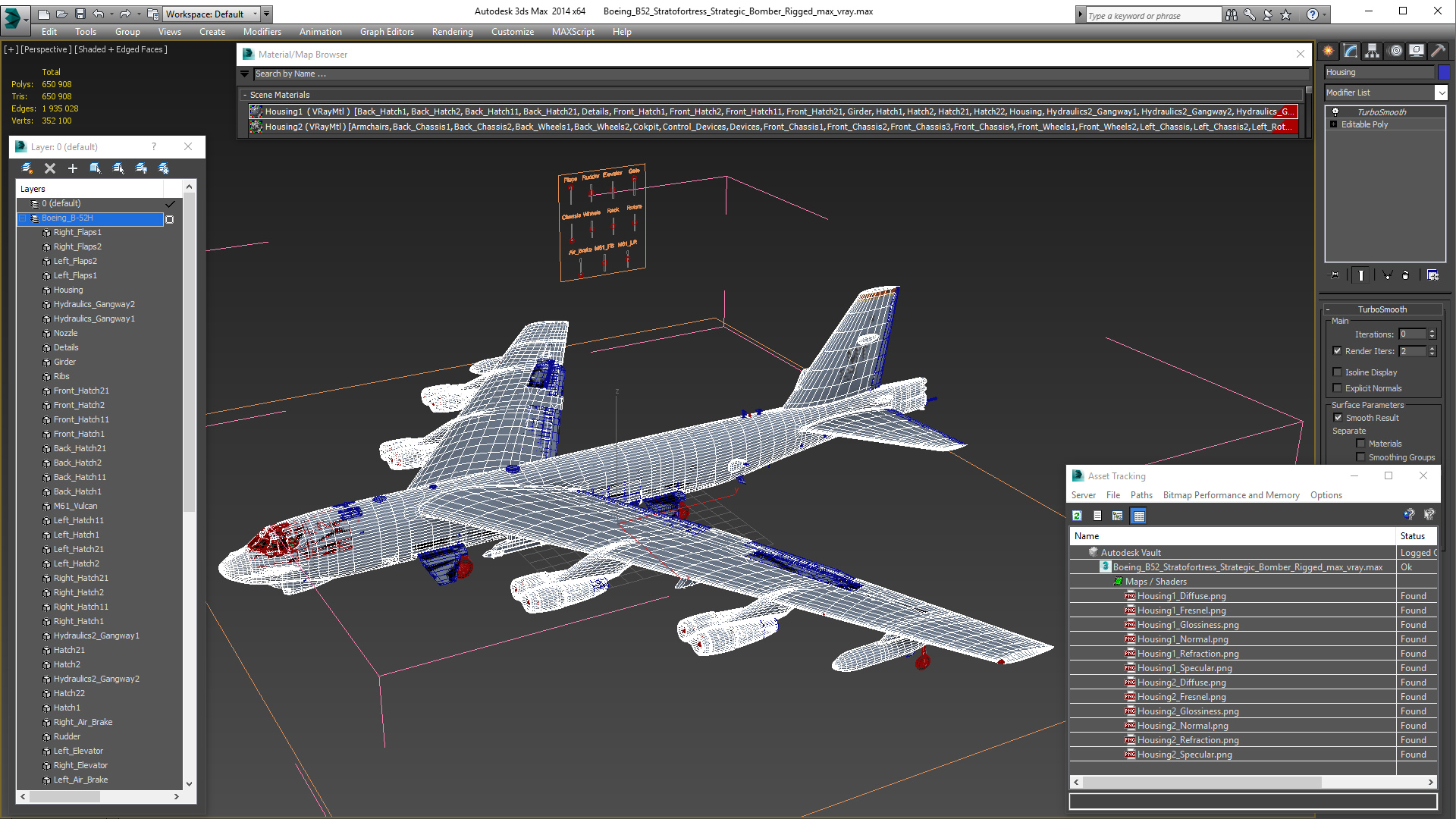This screenshot has width=1456, height=819.
Task: Click the Search by Name field
Action: click(x=781, y=74)
